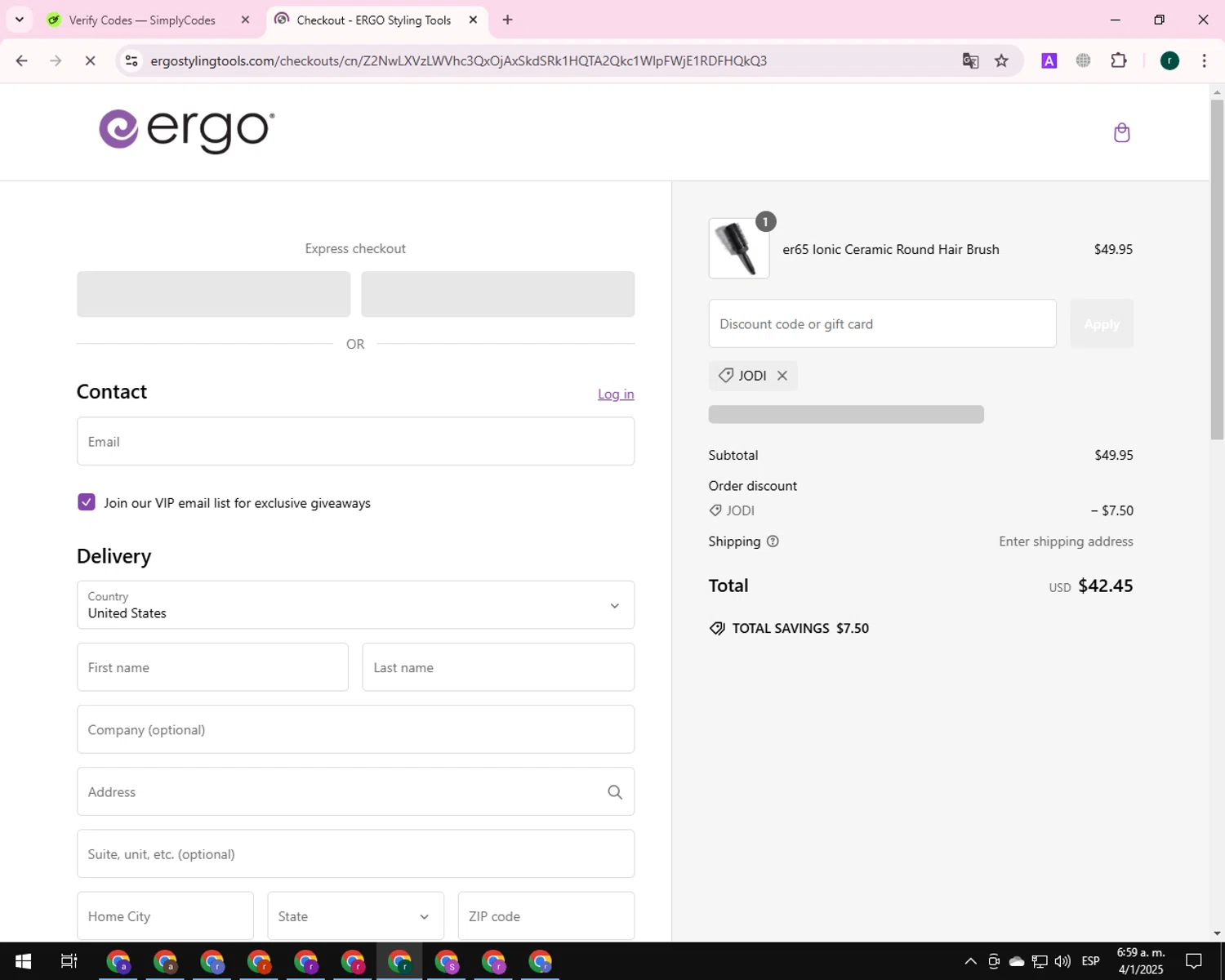Go back to the previous page
Screen dimensions: 1225x980
[x=22, y=60]
